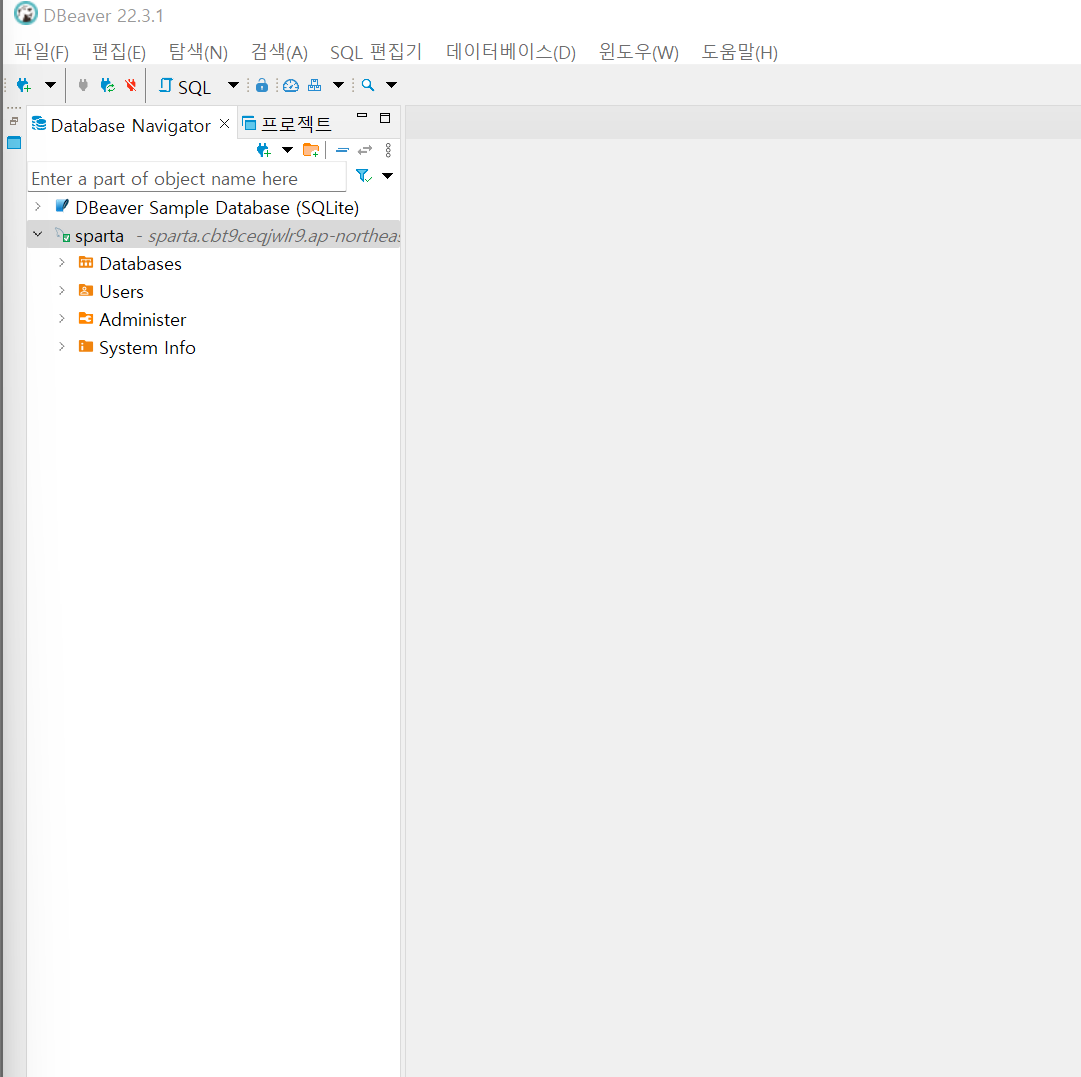This screenshot has height=1077, width=1081.
Task: Open the 도움말(H) menu
Action: [740, 52]
